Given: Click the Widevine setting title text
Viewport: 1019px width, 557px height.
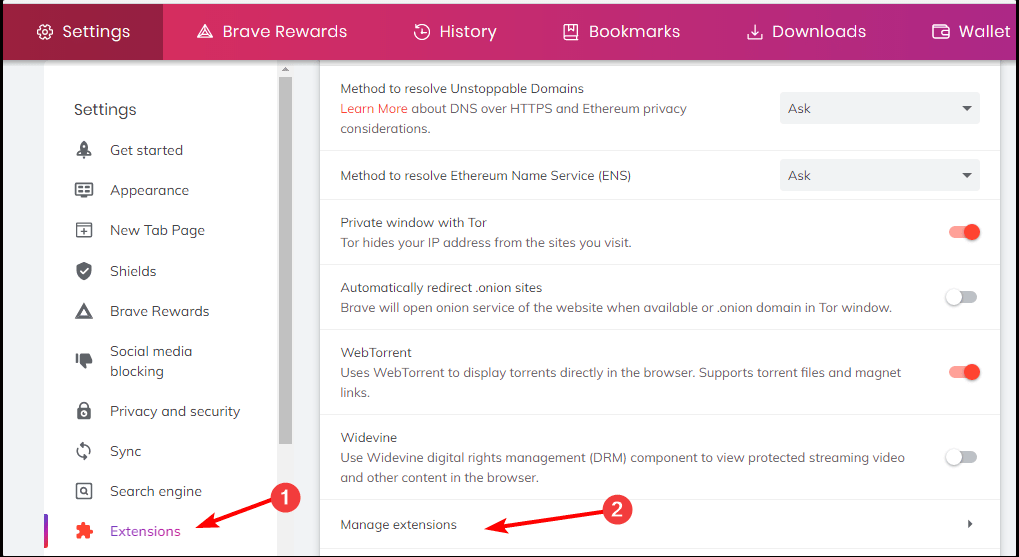Looking at the screenshot, I should coord(368,437).
